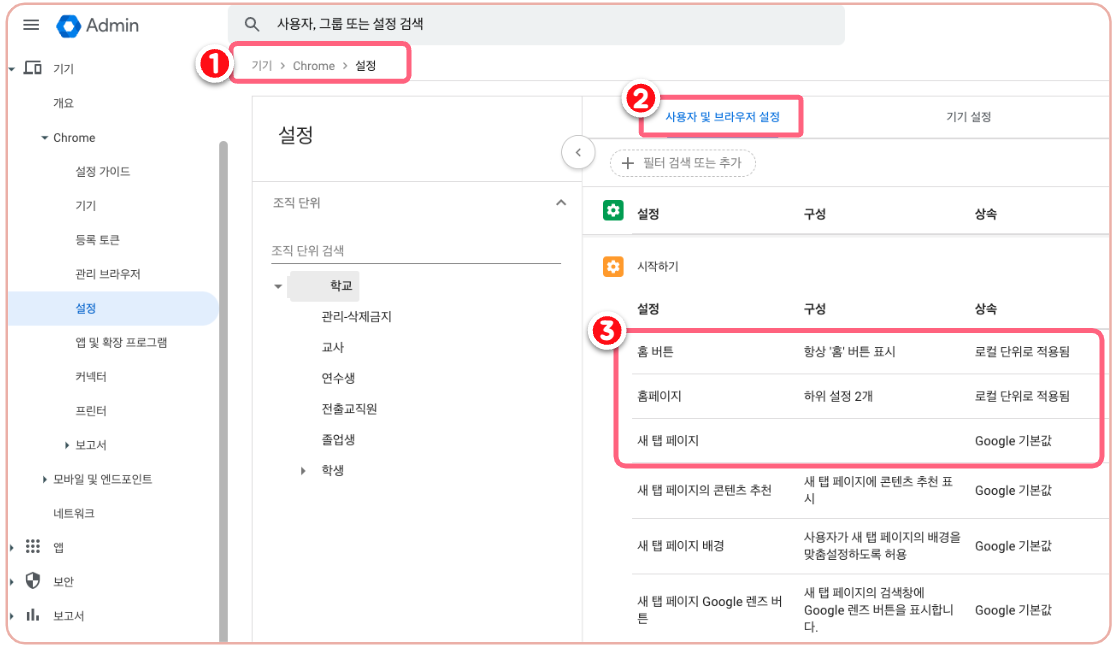Click the 보안 shield icon

[33, 580]
